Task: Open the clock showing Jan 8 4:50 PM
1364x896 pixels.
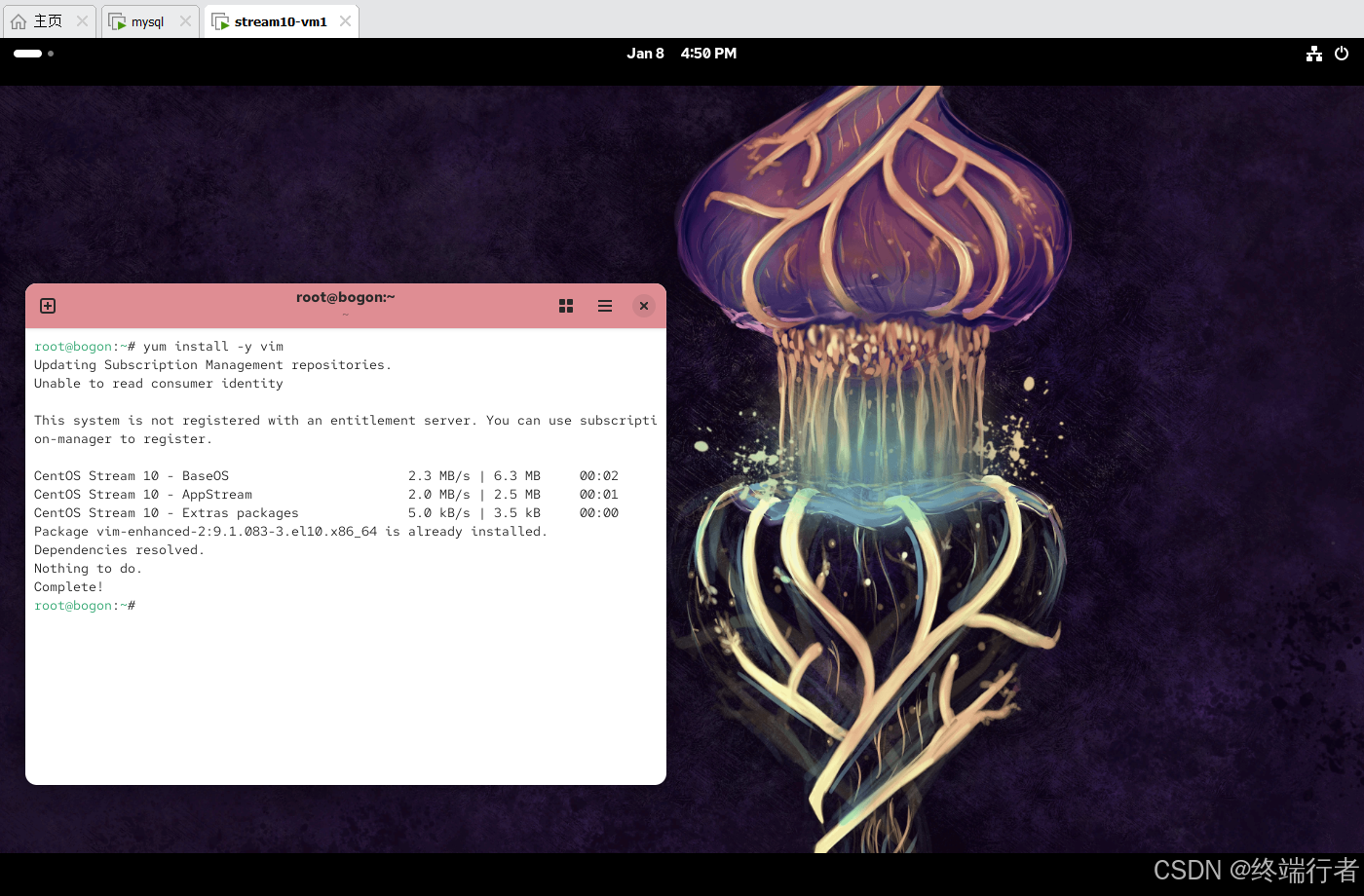Action: 681,54
